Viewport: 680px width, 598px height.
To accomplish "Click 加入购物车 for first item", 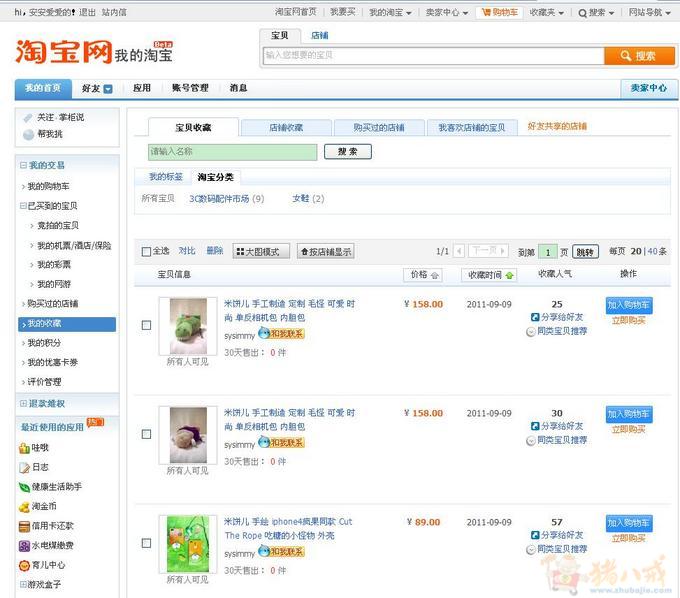I will click(x=629, y=305).
